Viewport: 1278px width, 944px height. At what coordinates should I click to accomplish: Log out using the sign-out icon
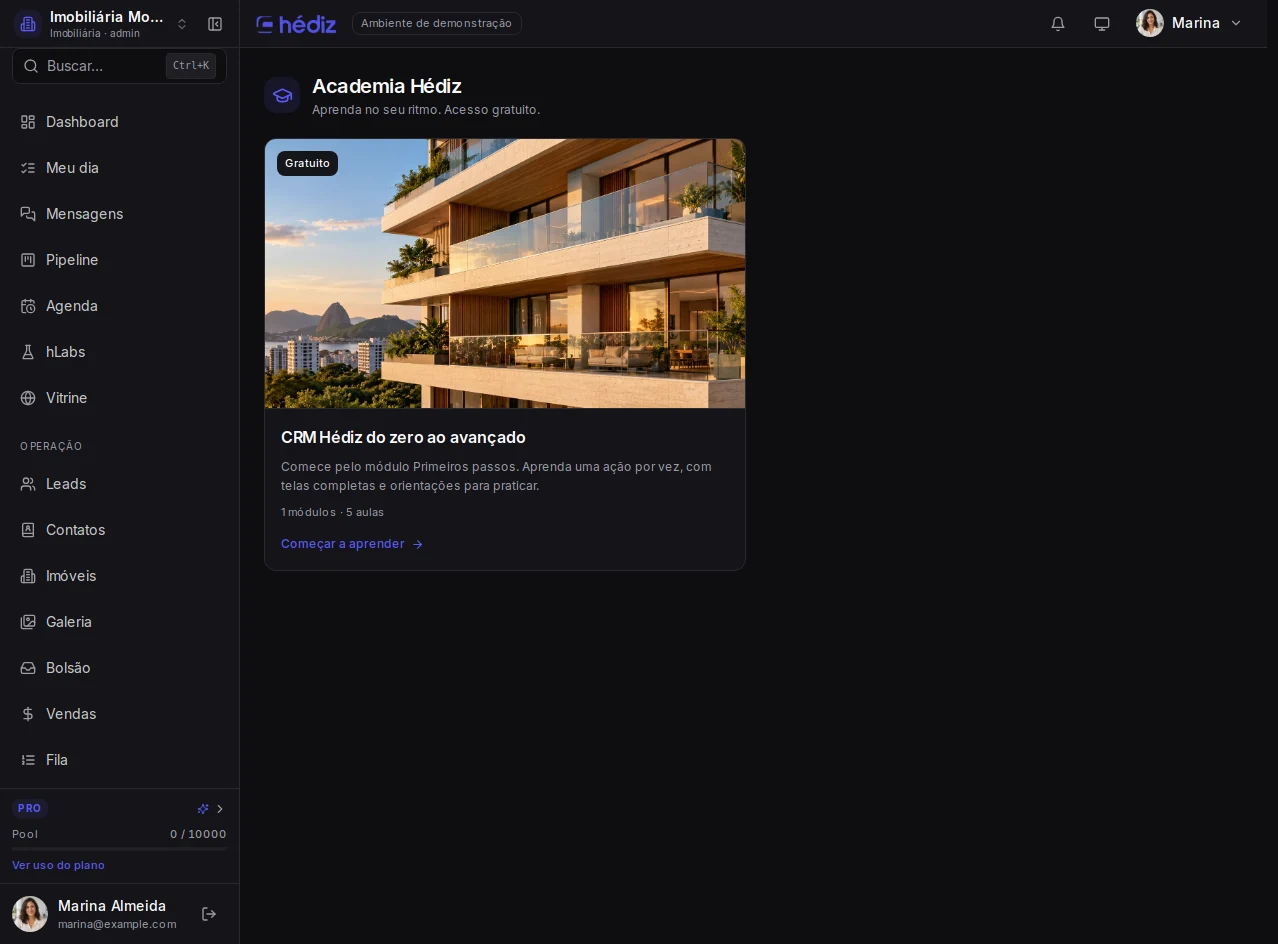tap(209, 914)
